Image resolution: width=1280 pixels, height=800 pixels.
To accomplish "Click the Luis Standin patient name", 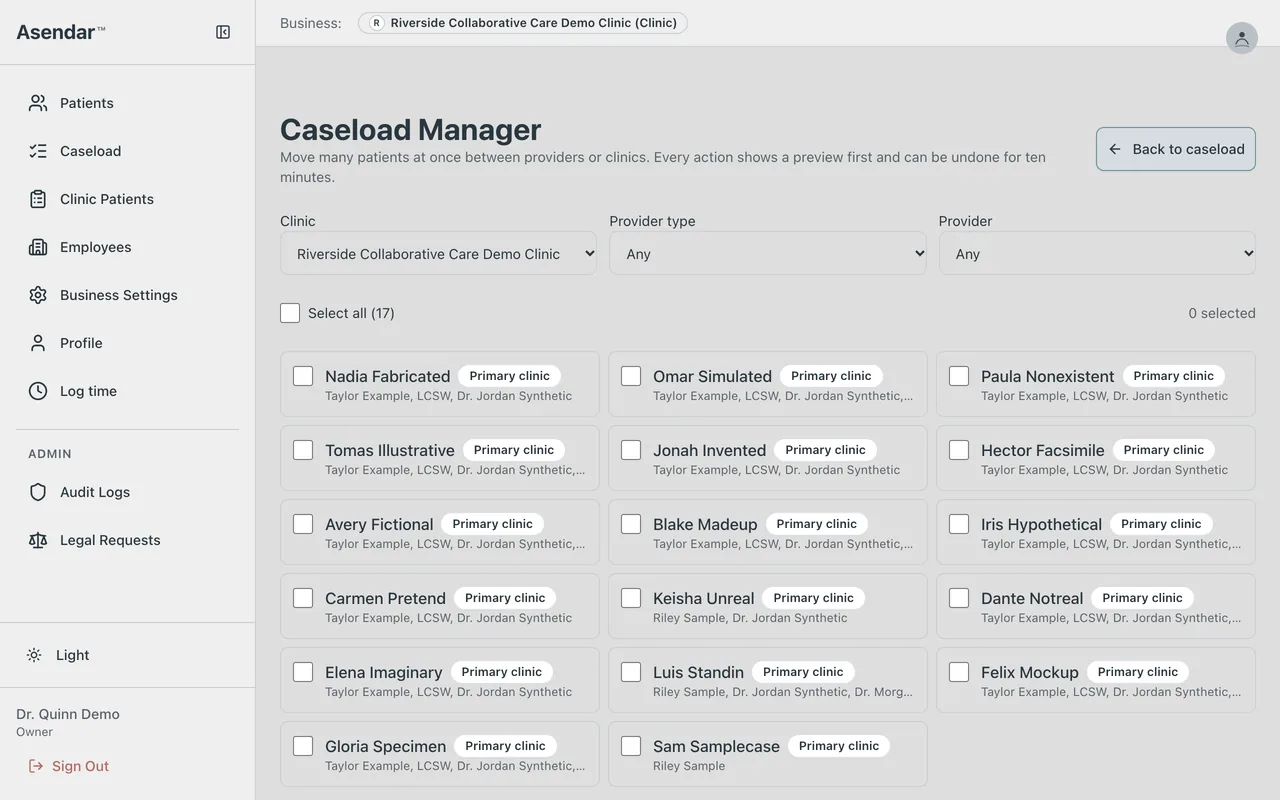I will point(699,672).
